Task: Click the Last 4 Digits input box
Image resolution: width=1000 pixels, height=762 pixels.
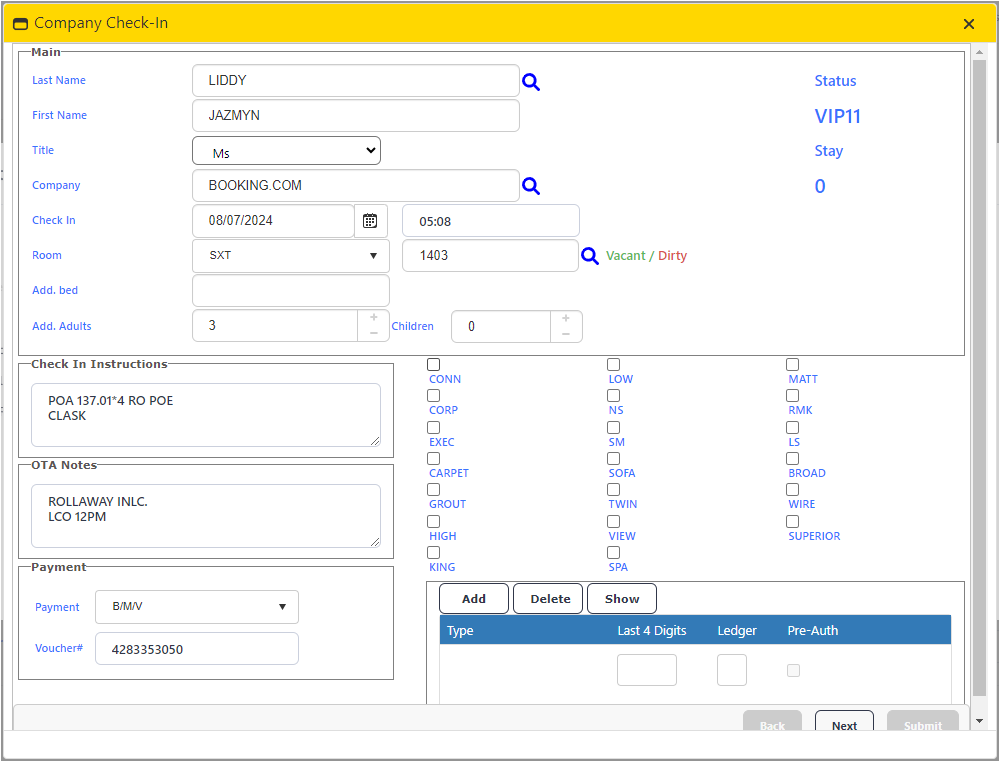Action: pos(647,670)
